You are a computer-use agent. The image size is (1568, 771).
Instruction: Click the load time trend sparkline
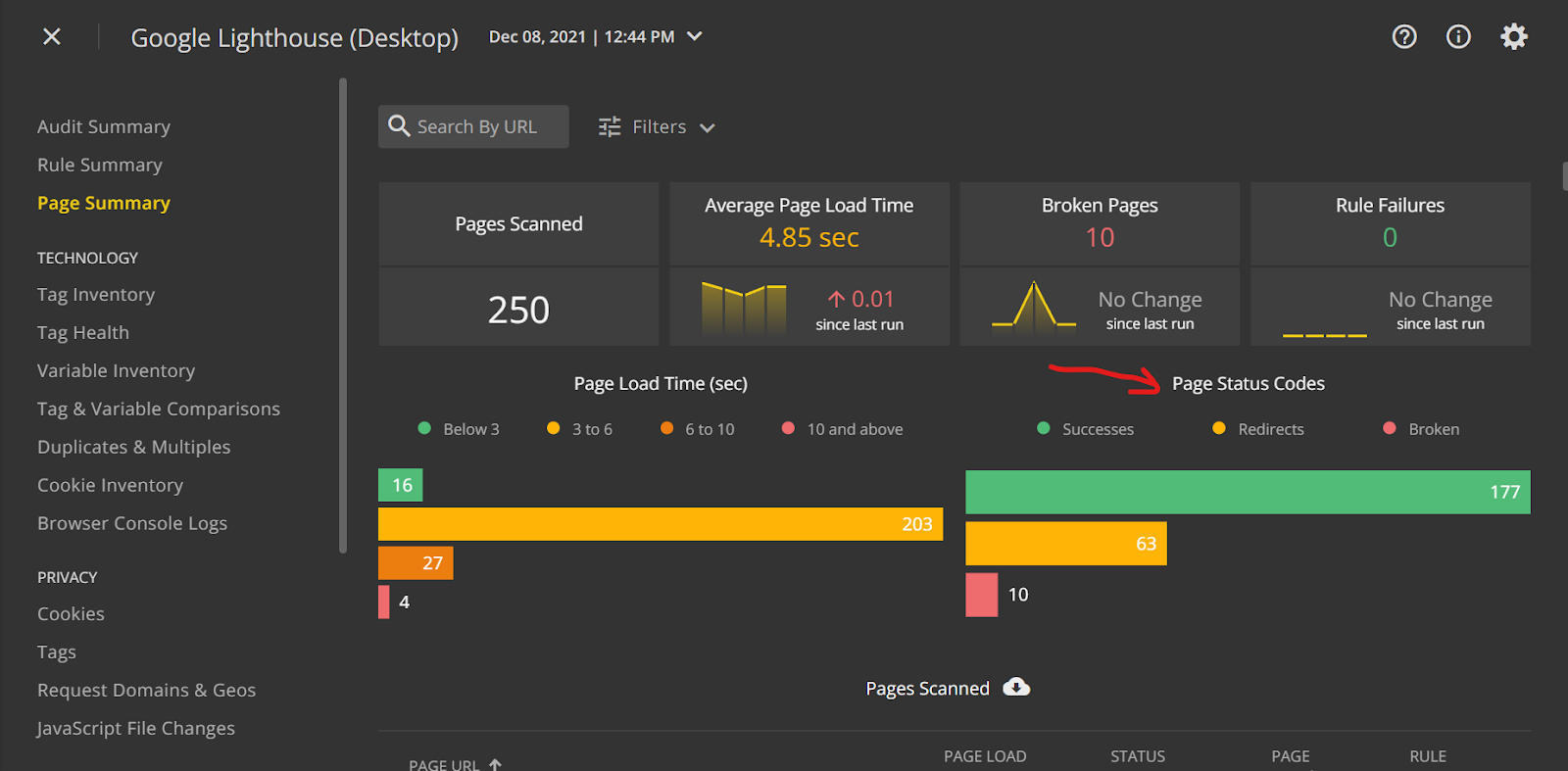744,309
